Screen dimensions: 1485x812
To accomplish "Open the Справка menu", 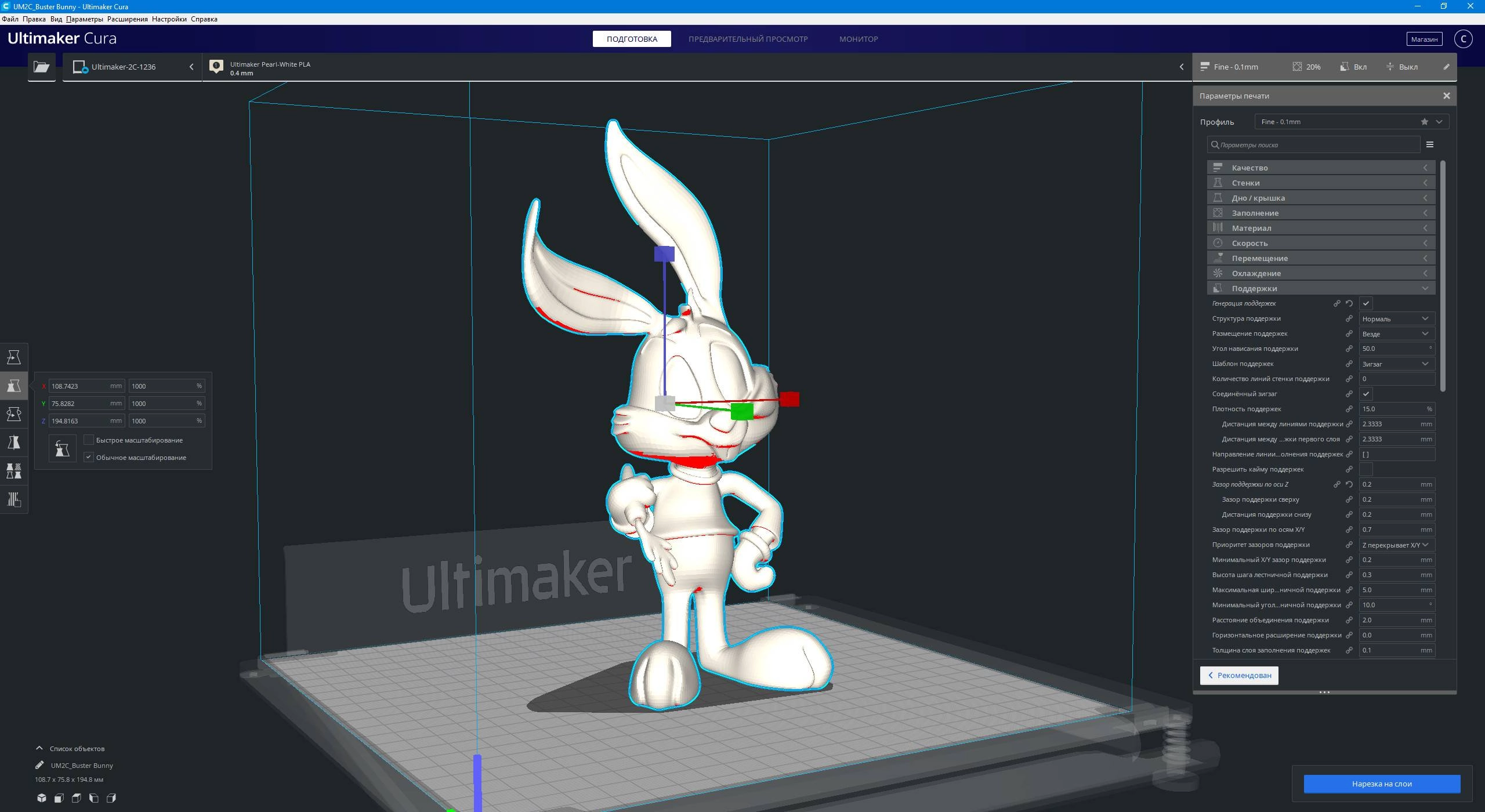I will coord(204,19).
